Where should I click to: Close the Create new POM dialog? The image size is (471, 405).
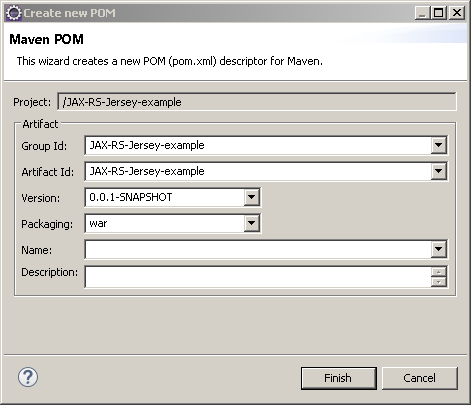(x=457, y=13)
